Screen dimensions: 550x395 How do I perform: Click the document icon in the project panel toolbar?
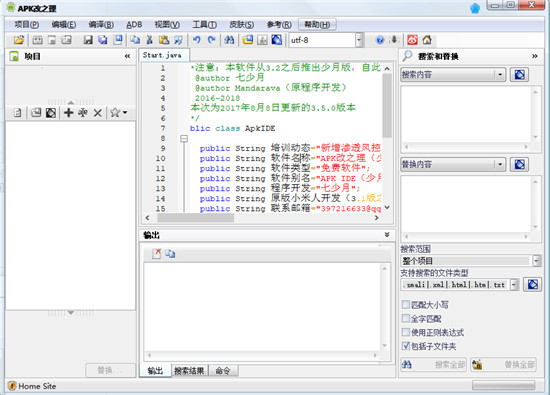pos(18,113)
